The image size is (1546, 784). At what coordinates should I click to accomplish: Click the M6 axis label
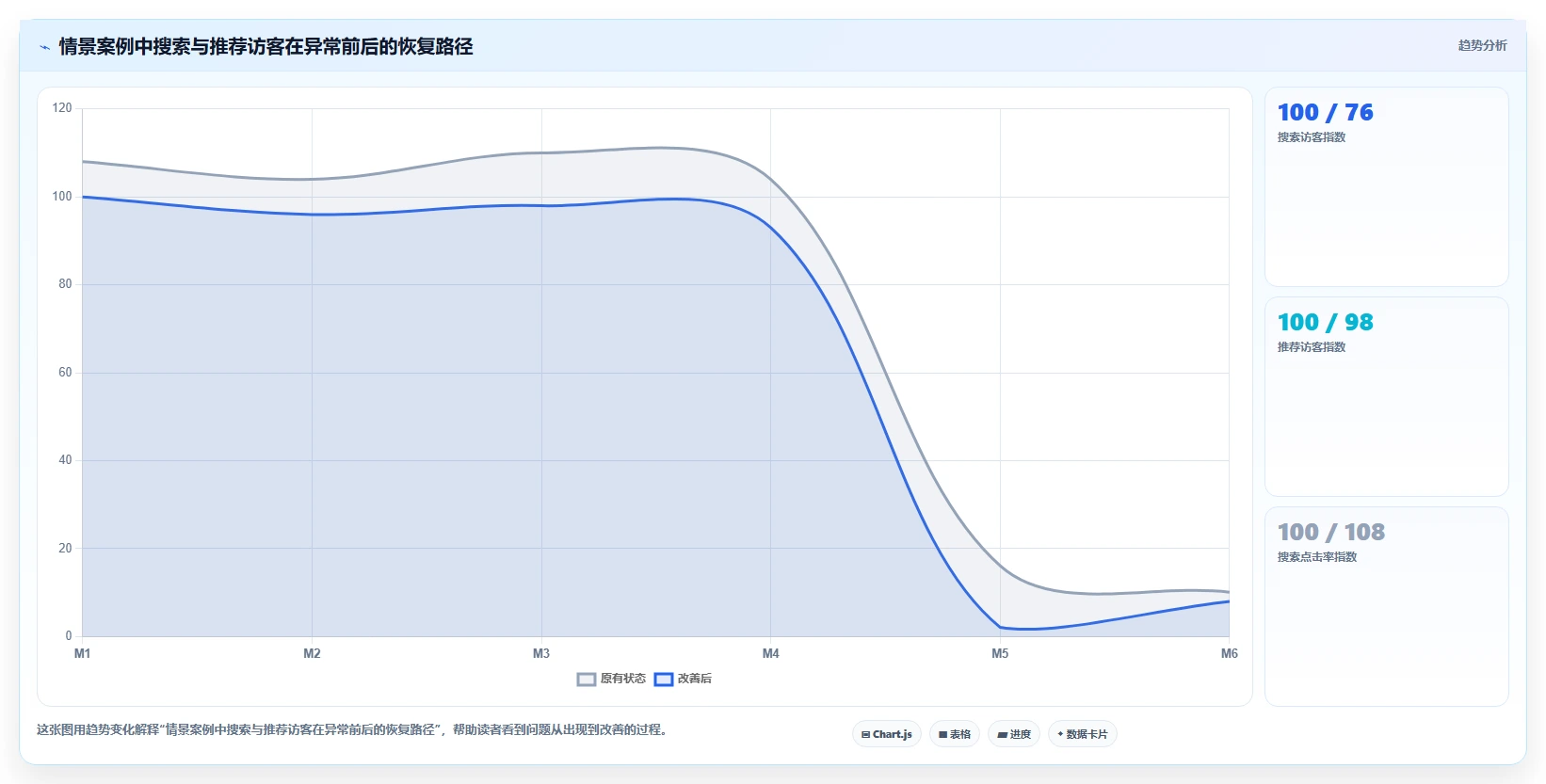[1230, 653]
